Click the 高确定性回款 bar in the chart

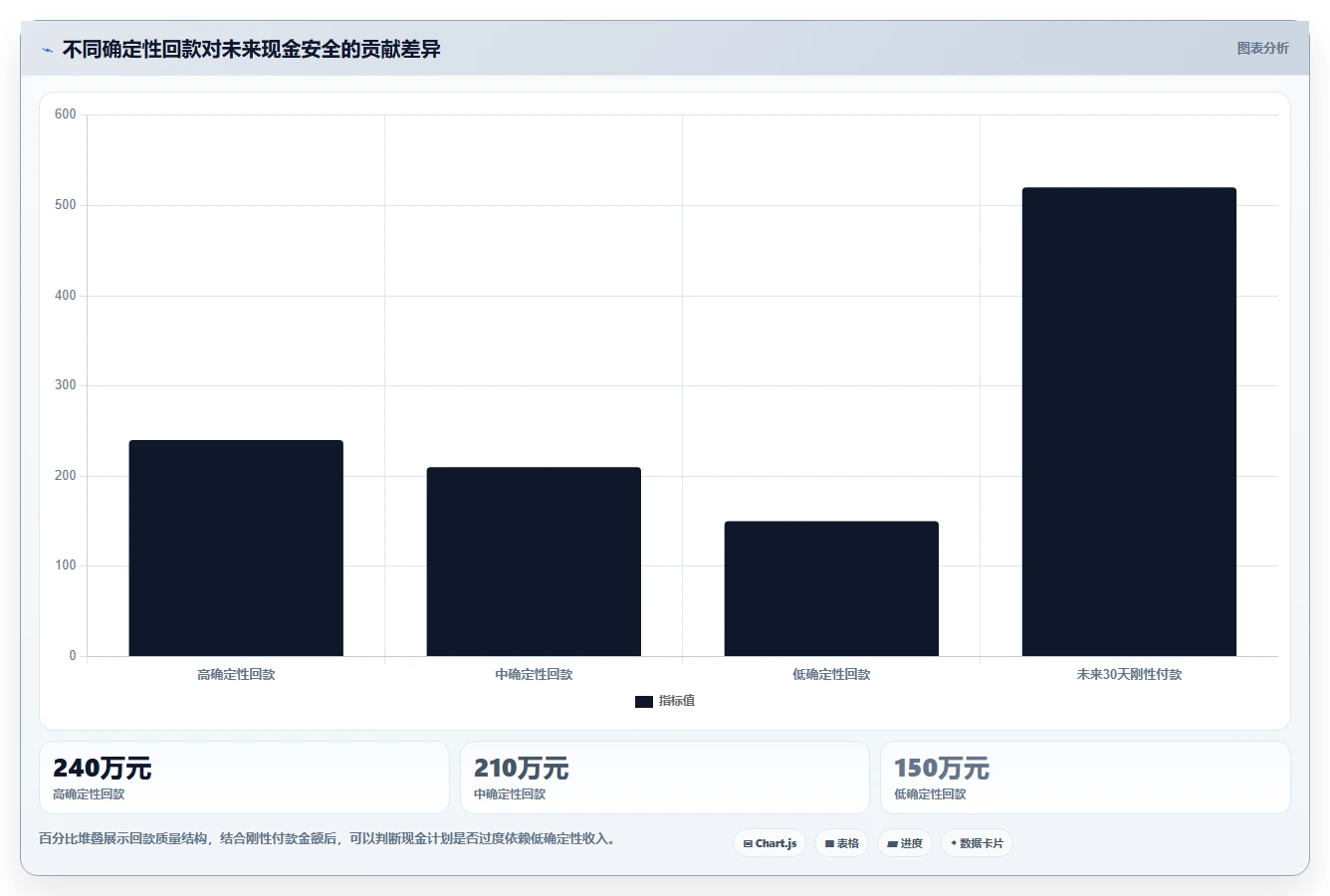pos(236,548)
